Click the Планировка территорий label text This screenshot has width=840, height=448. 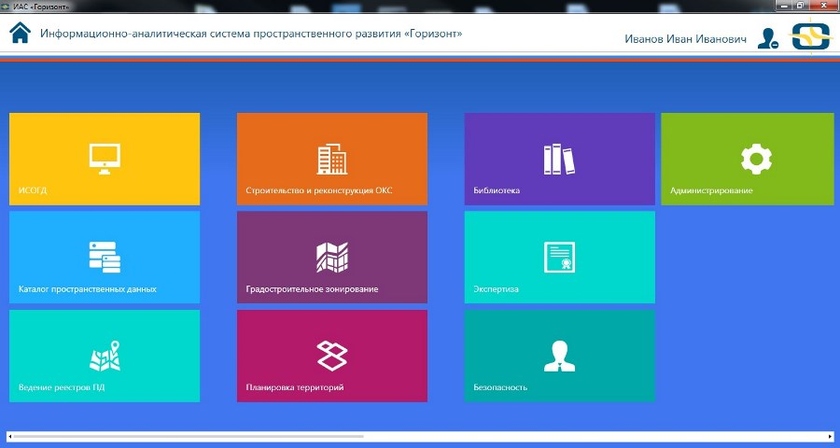click(x=294, y=387)
